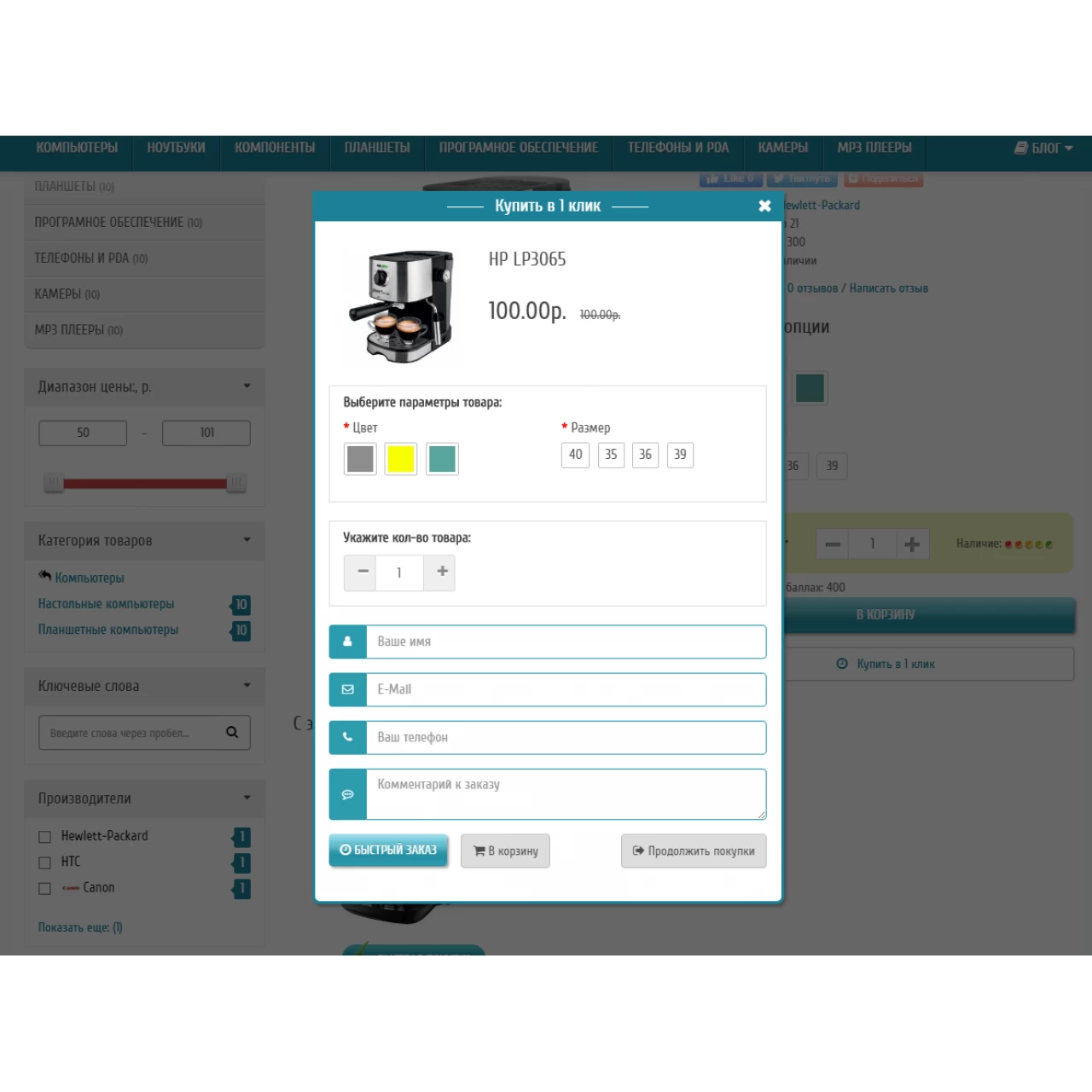
Task: Click Продолжить покупки button
Action: point(694,851)
